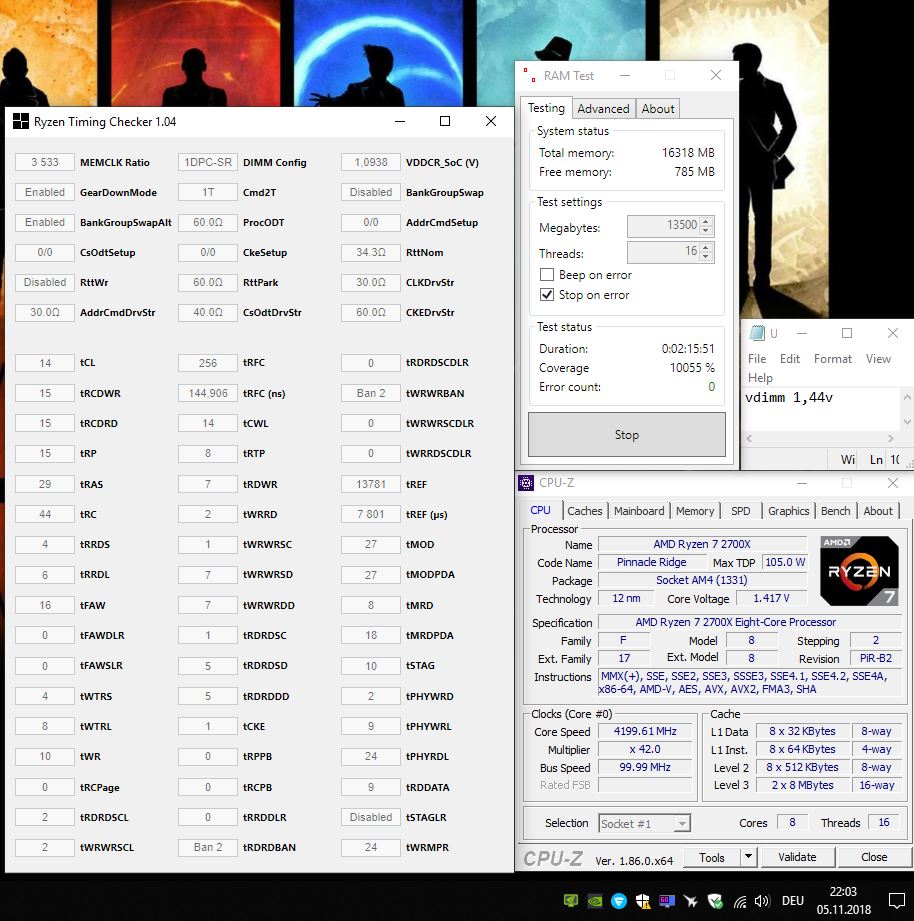Image resolution: width=914 pixels, height=921 pixels.
Task: Open the Memory tab in CPU-Z
Action: coord(695,511)
